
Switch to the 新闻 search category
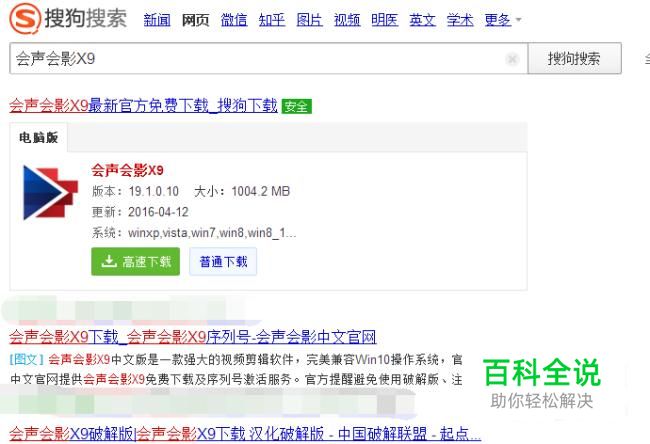tap(157, 19)
